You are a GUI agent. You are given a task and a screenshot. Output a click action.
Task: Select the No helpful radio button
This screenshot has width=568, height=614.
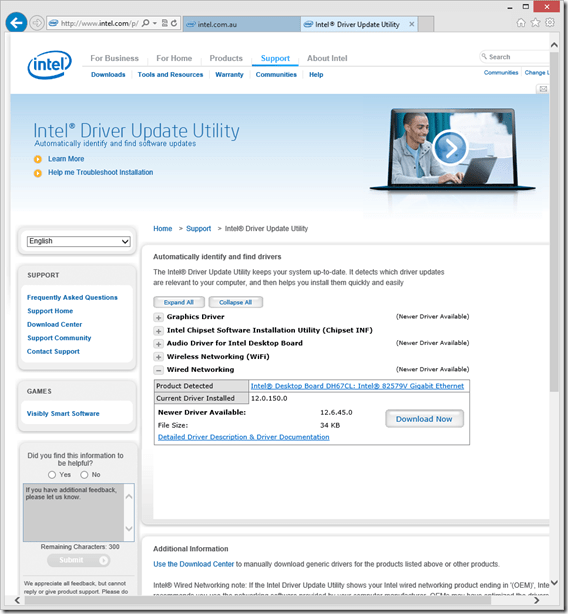click(x=84, y=475)
